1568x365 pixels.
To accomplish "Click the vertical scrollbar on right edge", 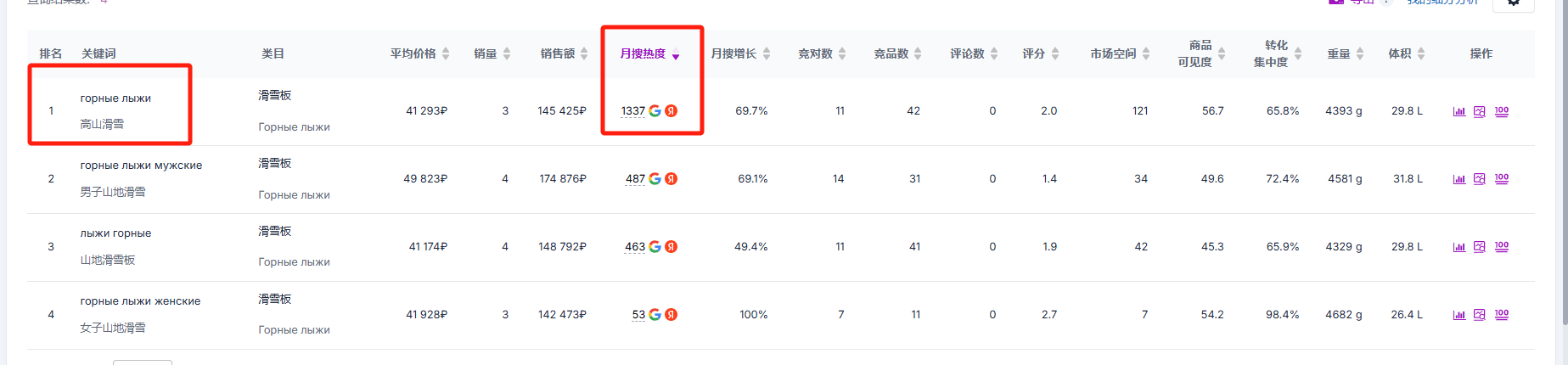I will pyautogui.click(x=1563, y=161).
